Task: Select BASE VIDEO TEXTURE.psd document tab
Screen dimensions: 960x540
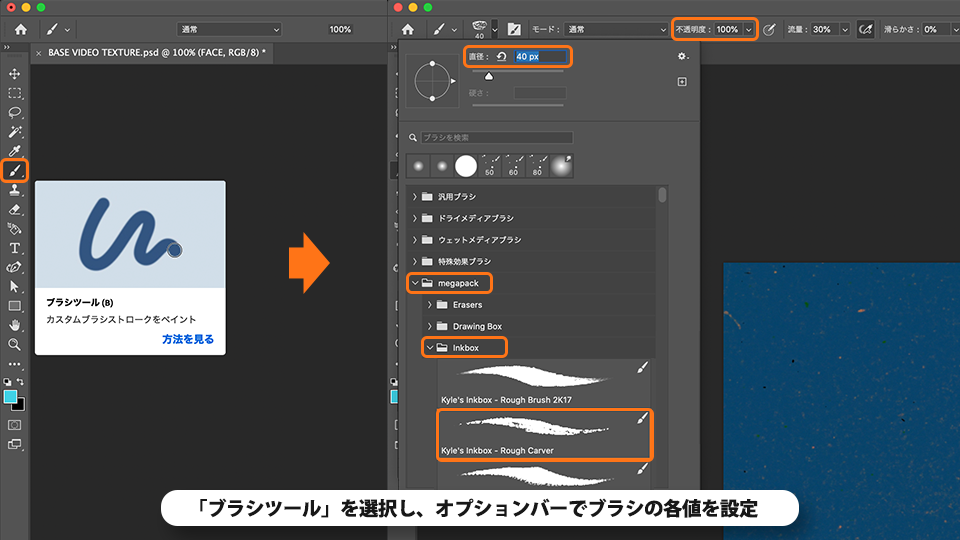Action: [x=157, y=53]
